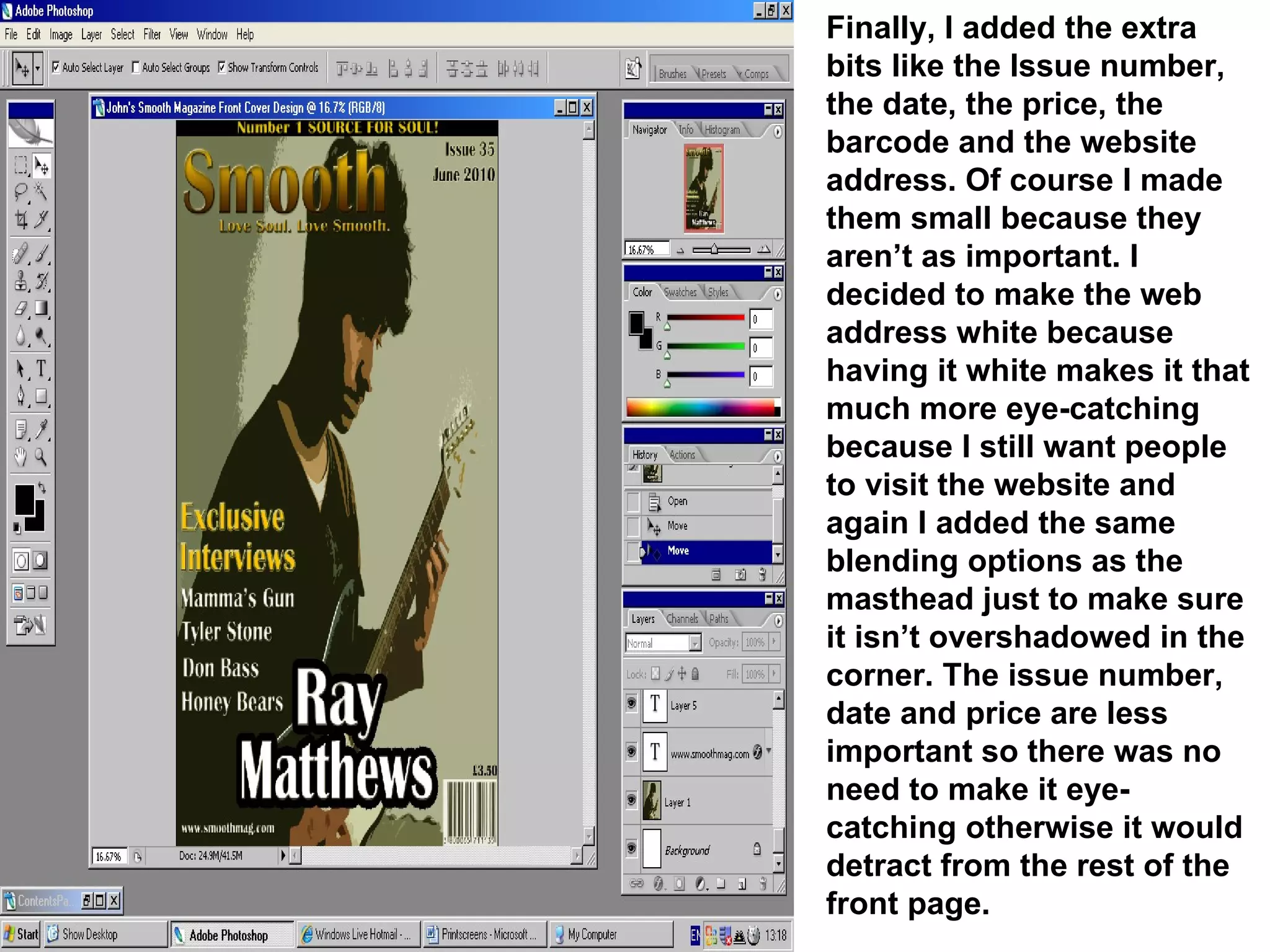Image resolution: width=1270 pixels, height=952 pixels.
Task: Select the Eyedropper tool
Action: (41, 430)
